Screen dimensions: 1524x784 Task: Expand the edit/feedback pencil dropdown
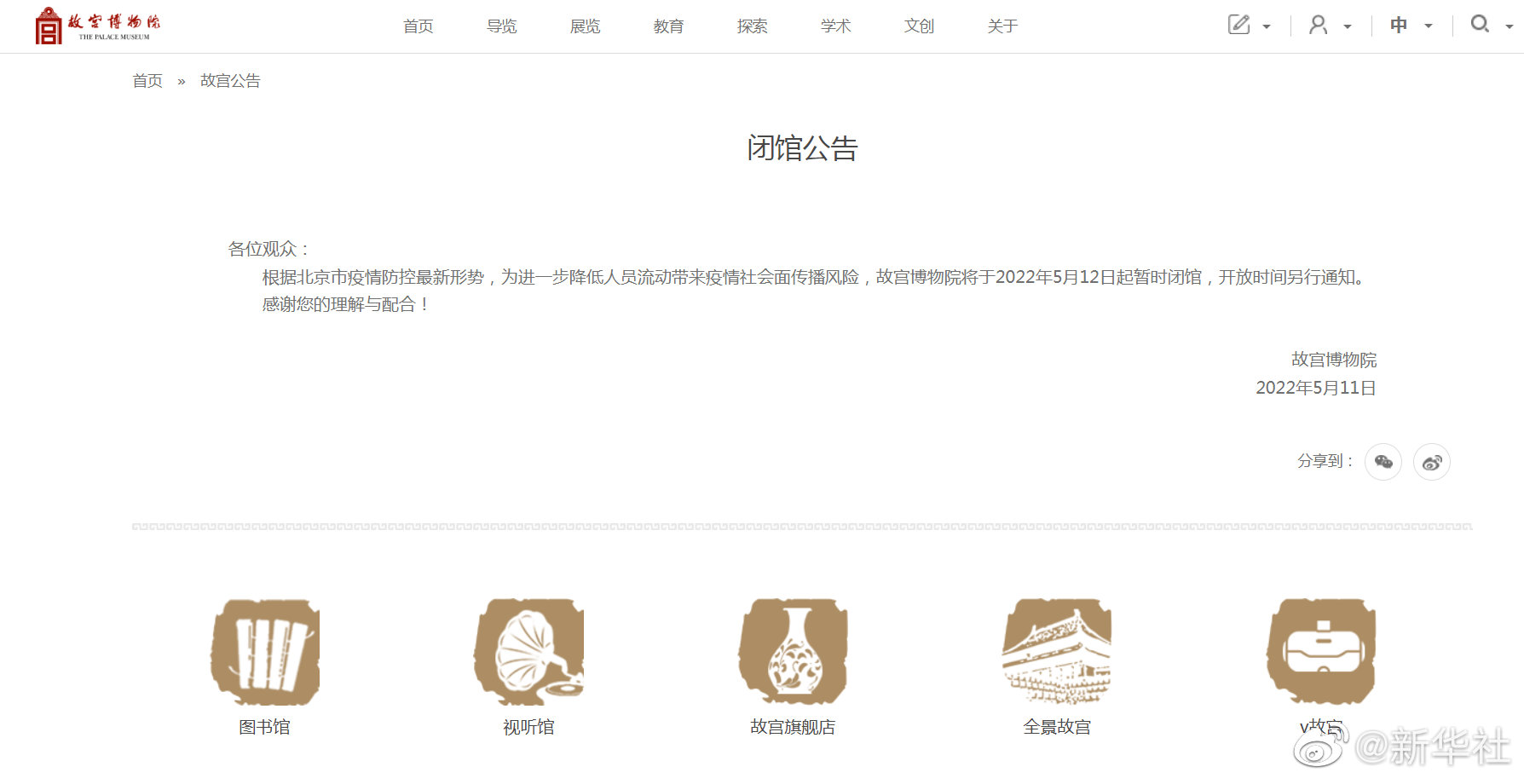1249,26
